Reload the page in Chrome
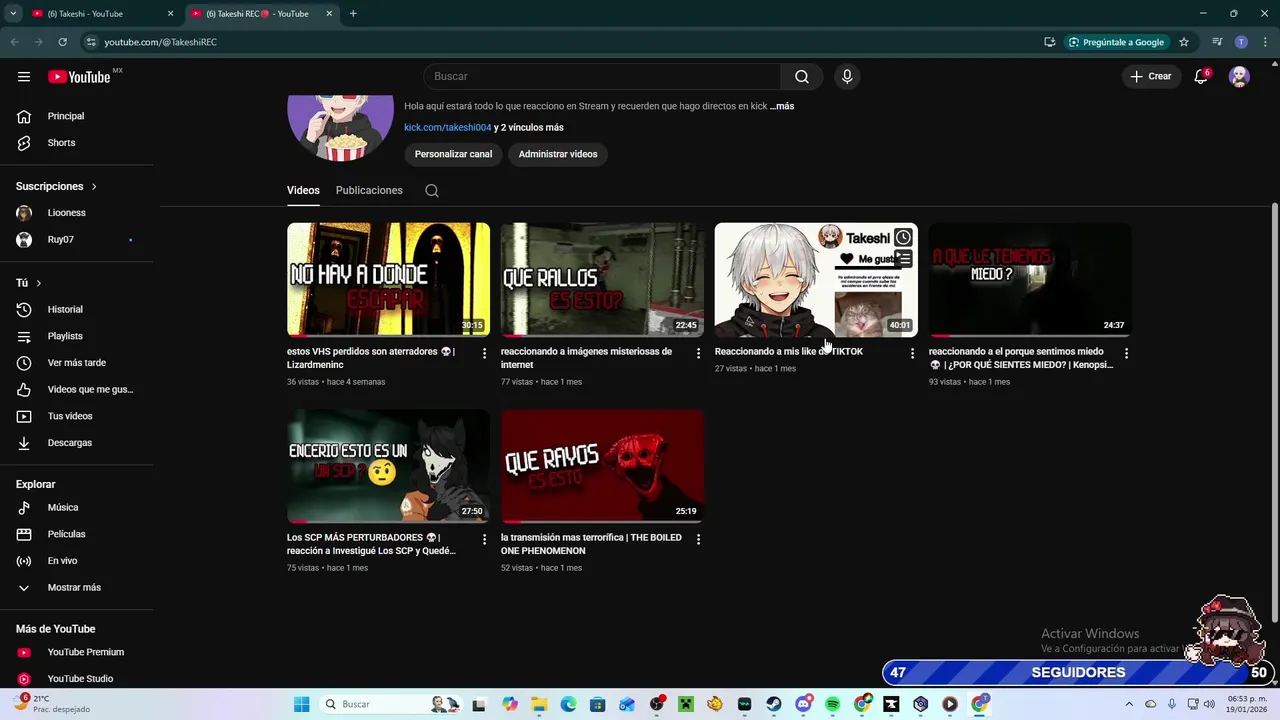1280x720 pixels. [x=62, y=42]
